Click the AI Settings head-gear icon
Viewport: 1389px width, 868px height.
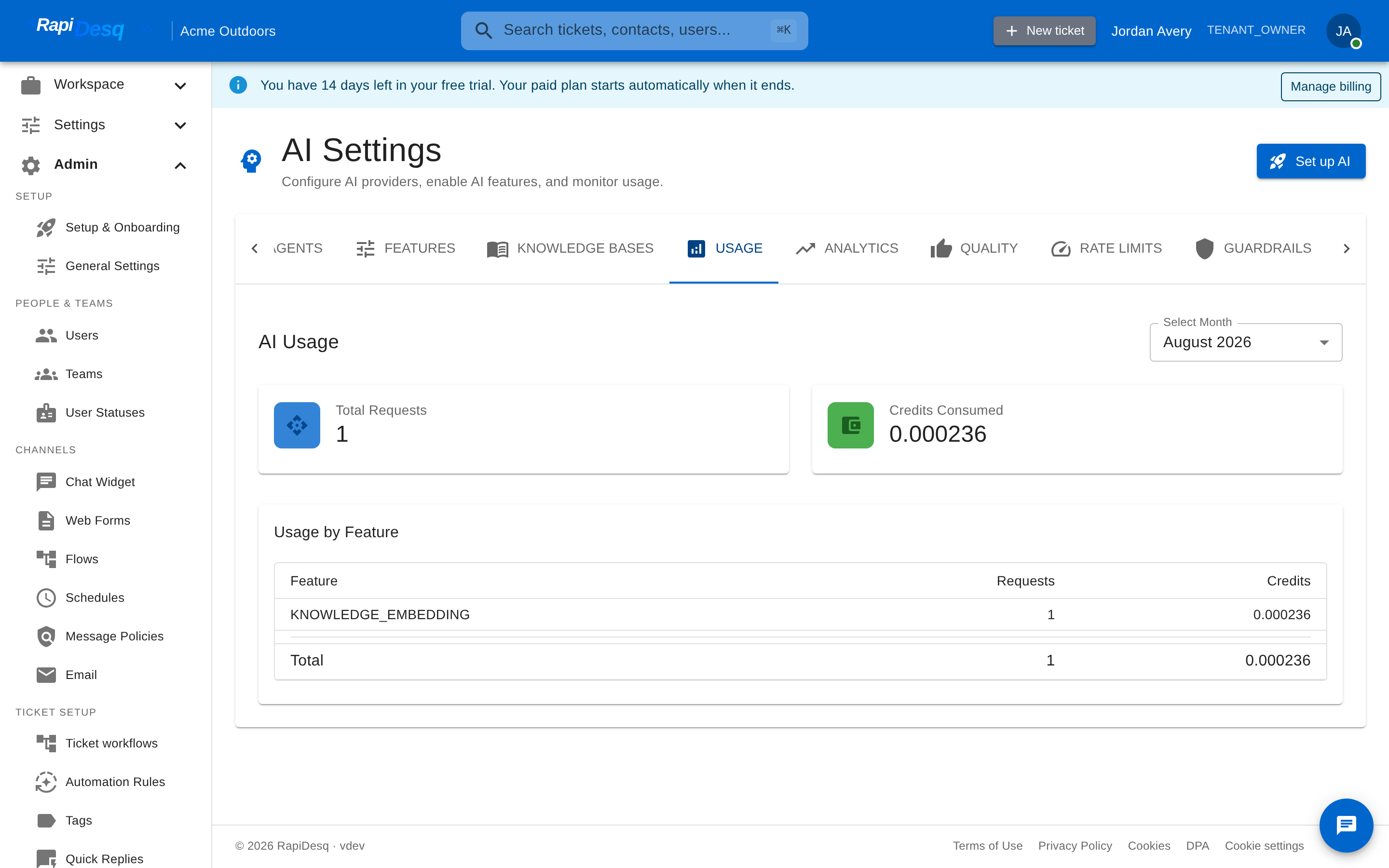[251, 162]
